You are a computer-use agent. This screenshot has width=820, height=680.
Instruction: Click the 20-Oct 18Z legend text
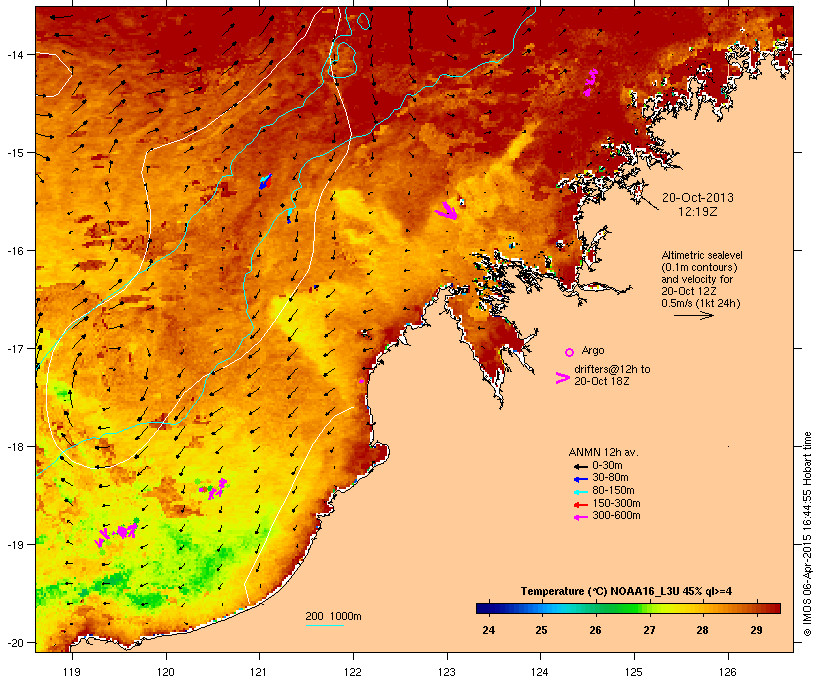601,381
